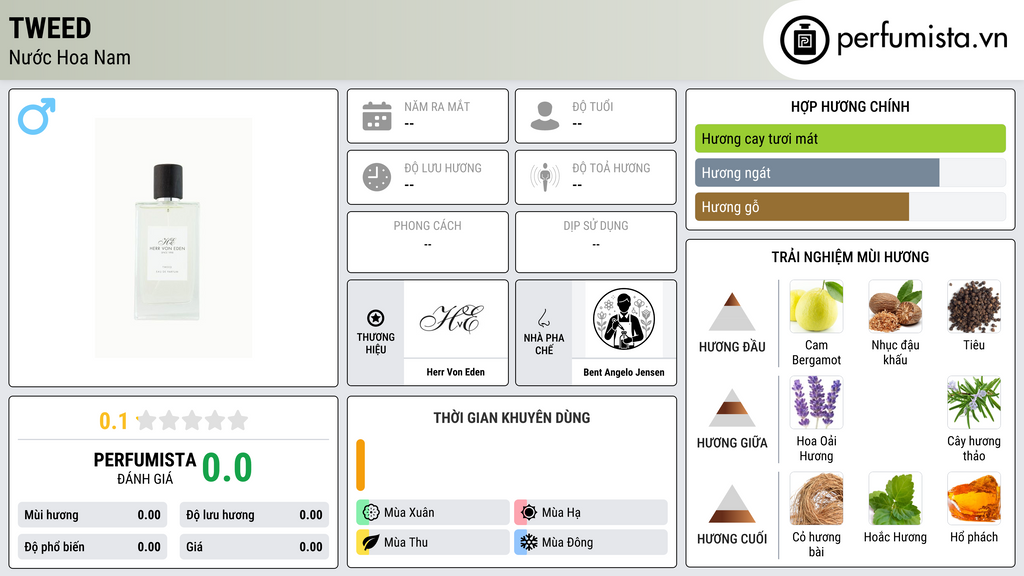This screenshot has width=1024, height=576.
Task: Click the star badge Thương Hiệu icon
Action: click(376, 318)
